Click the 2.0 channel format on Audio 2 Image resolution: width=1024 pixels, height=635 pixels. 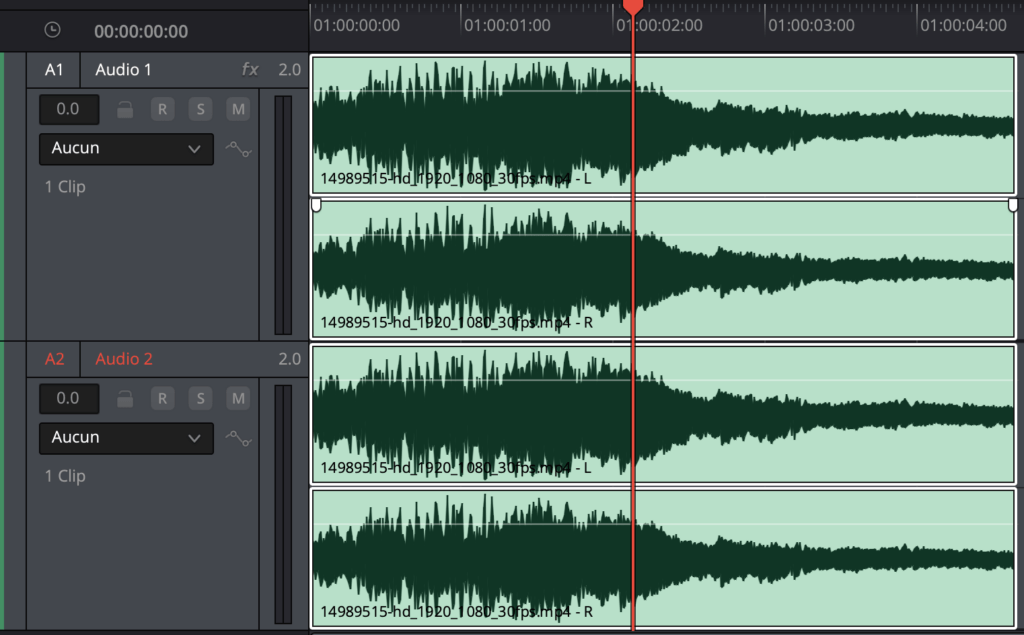coord(289,359)
